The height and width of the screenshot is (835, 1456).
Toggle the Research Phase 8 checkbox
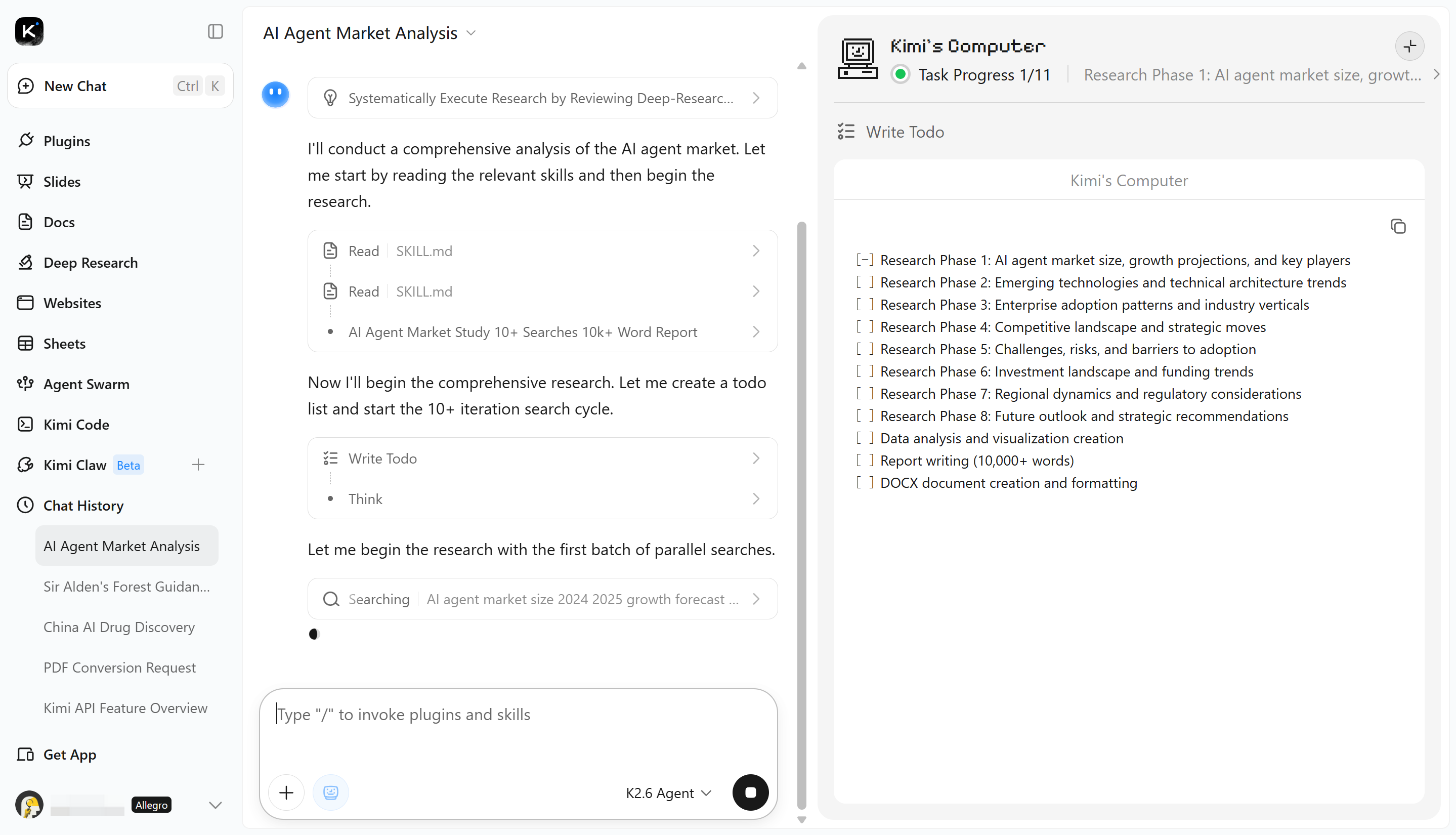865,416
